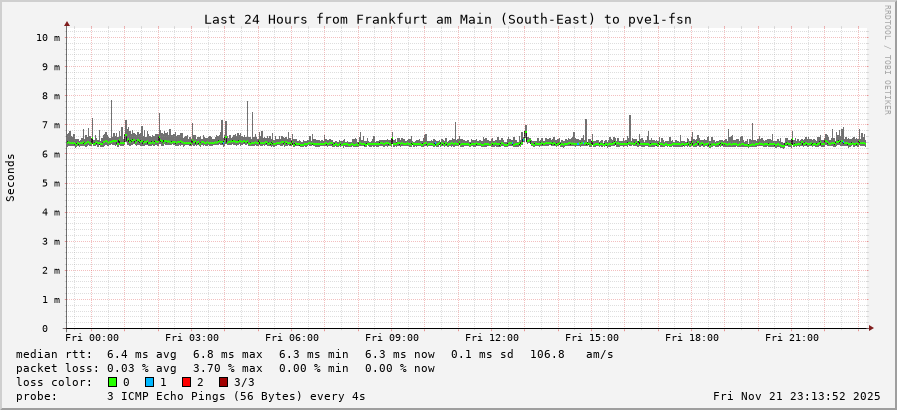Select the Fri 21:00 time axis label
This screenshot has height=410, width=897.
point(792,338)
